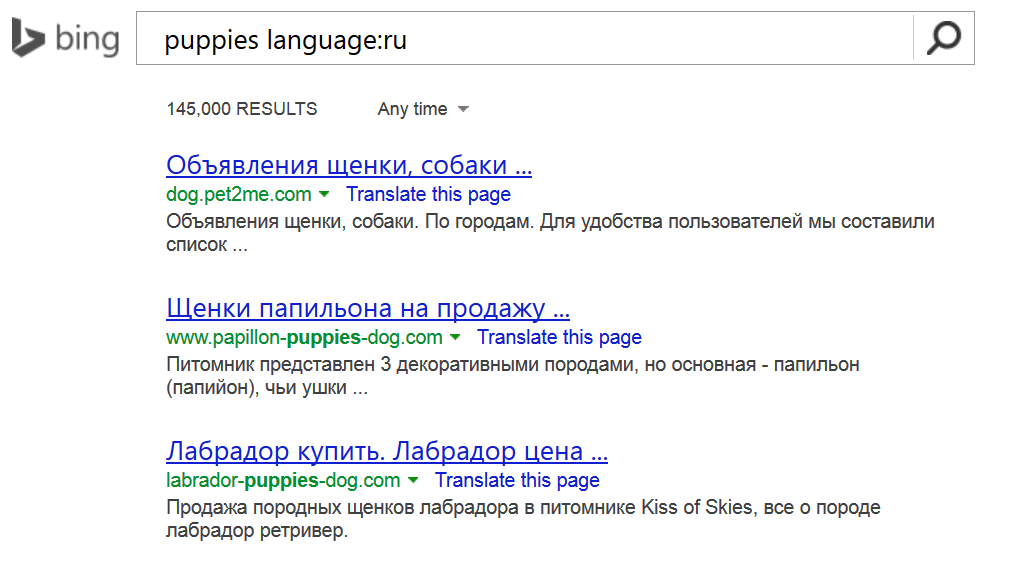
Task: Click the labrador-puppies-dog.com URL text
Action: [x=283, y=480]
